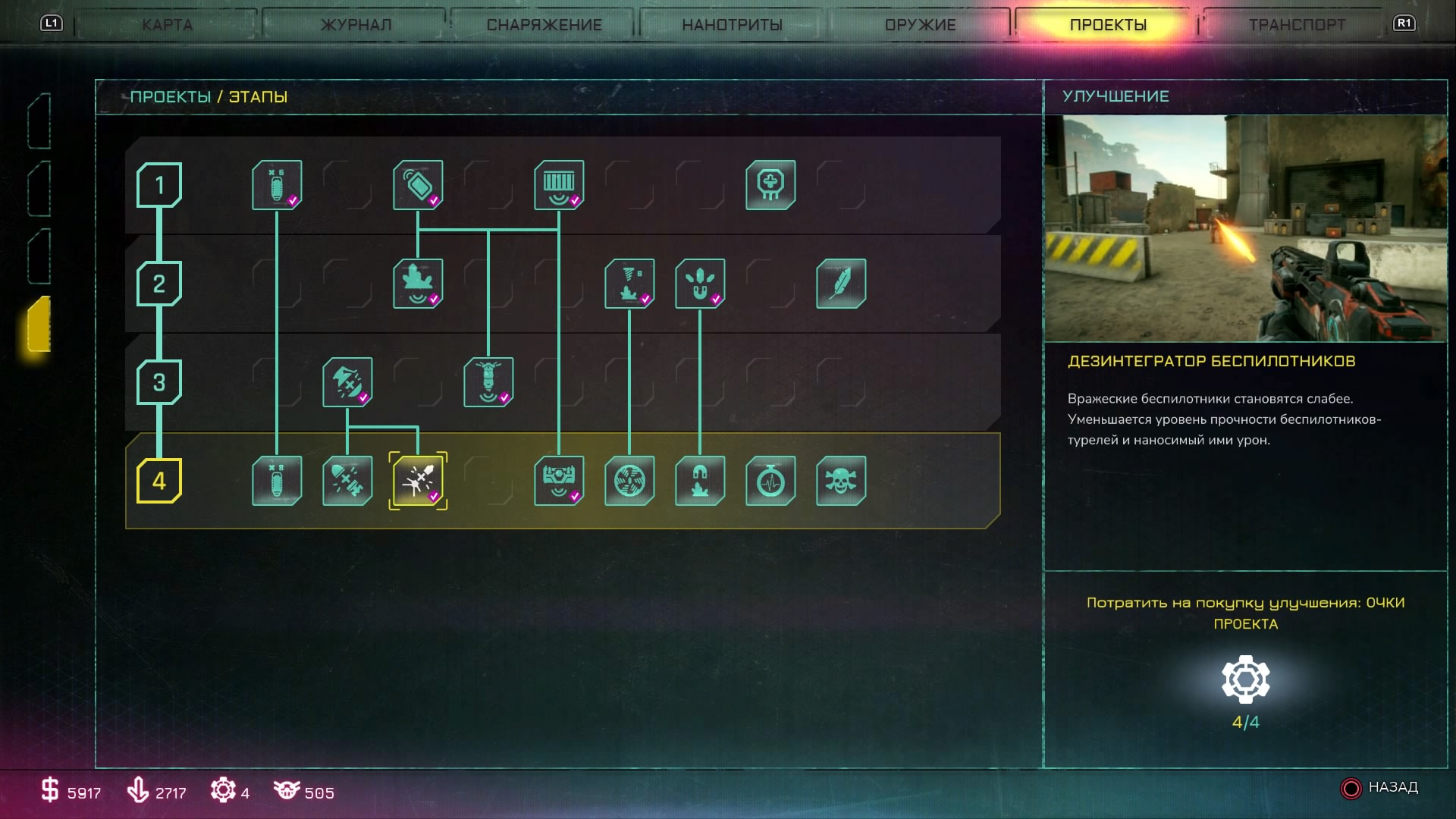Screen dimensions: 1456x819
Task: Select stage 1 number box
Action: pyautogui.click(x=159, y=185)
